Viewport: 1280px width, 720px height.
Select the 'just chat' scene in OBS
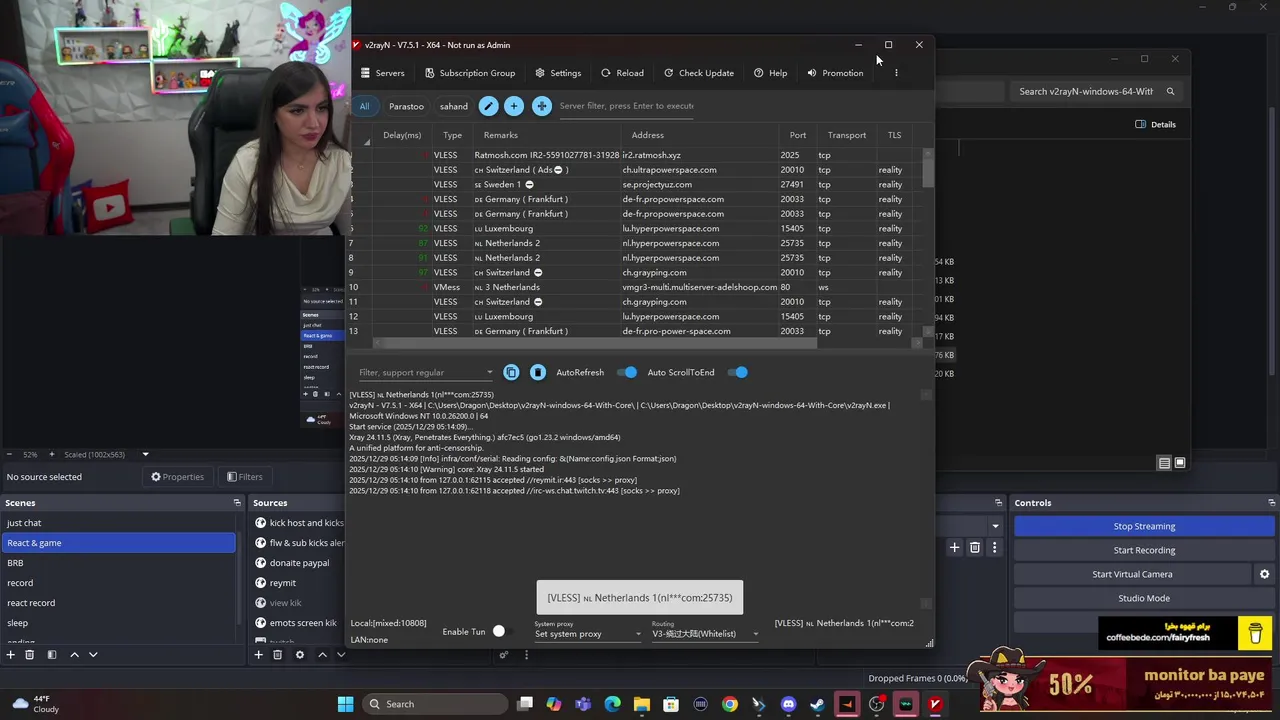(x=119, y=523)
